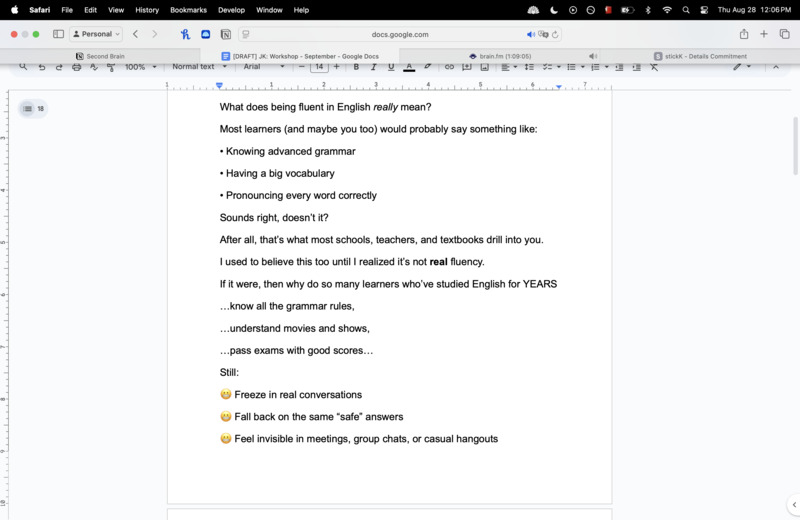This screenshot has height=520, width=800.
Task: Add a comment
Action: coord(466,67)
